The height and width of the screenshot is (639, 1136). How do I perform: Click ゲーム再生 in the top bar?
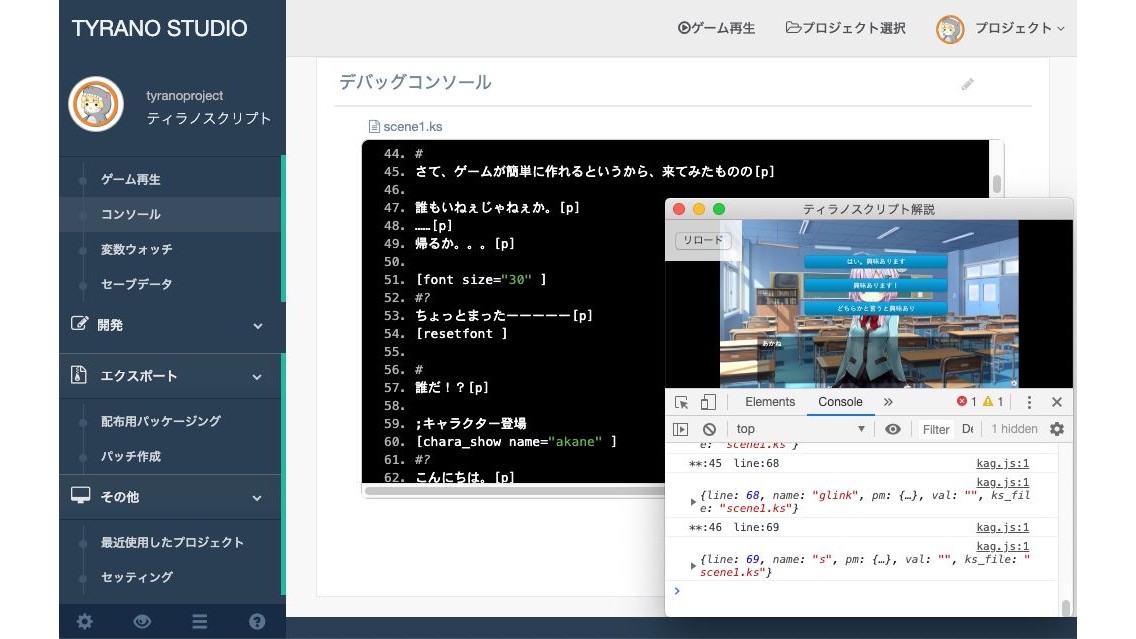[717, 28]
